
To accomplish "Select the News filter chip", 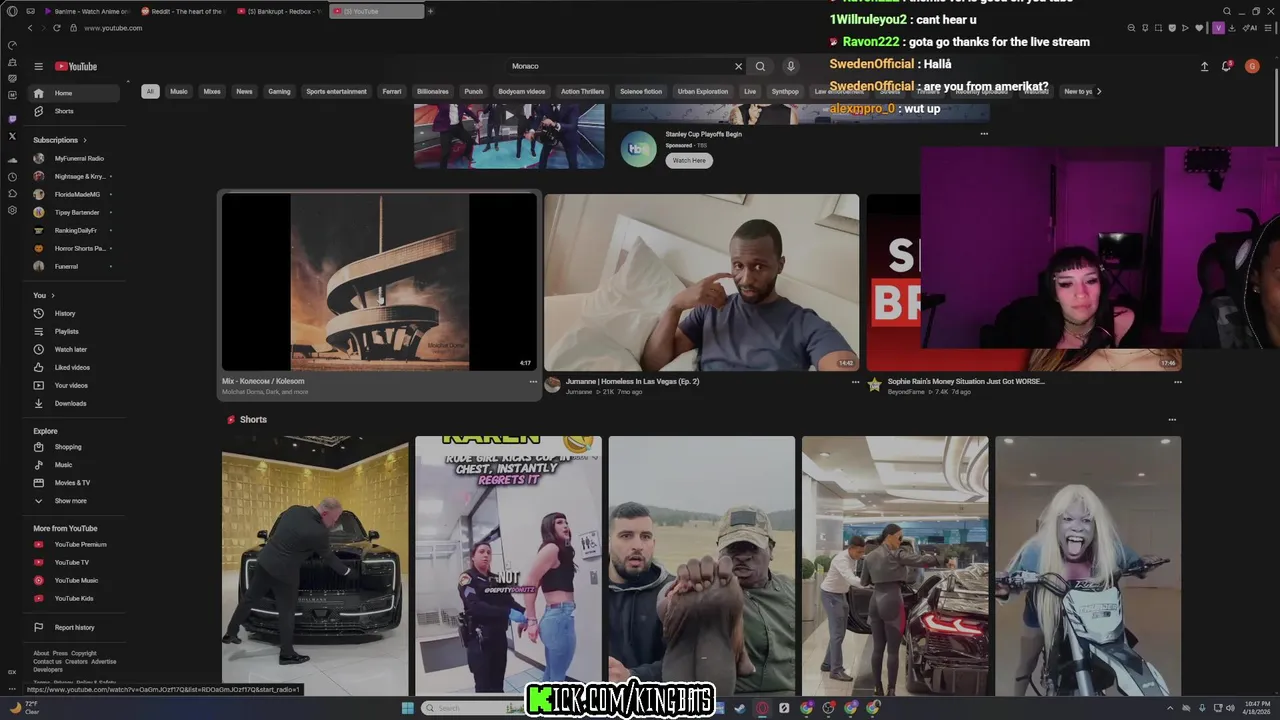I will pos(244,91).
